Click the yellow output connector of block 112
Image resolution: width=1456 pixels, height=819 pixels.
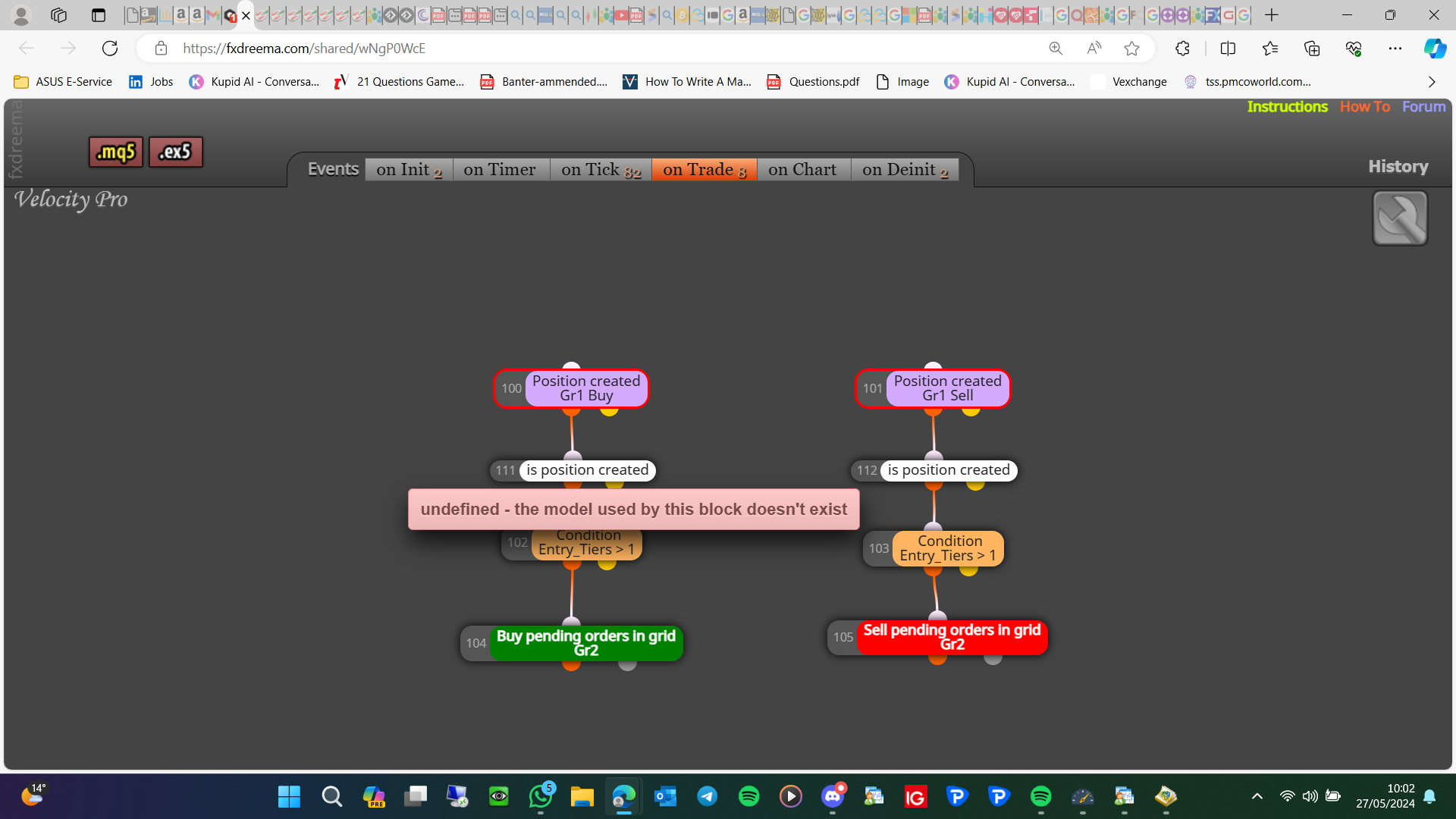point(975,485)
